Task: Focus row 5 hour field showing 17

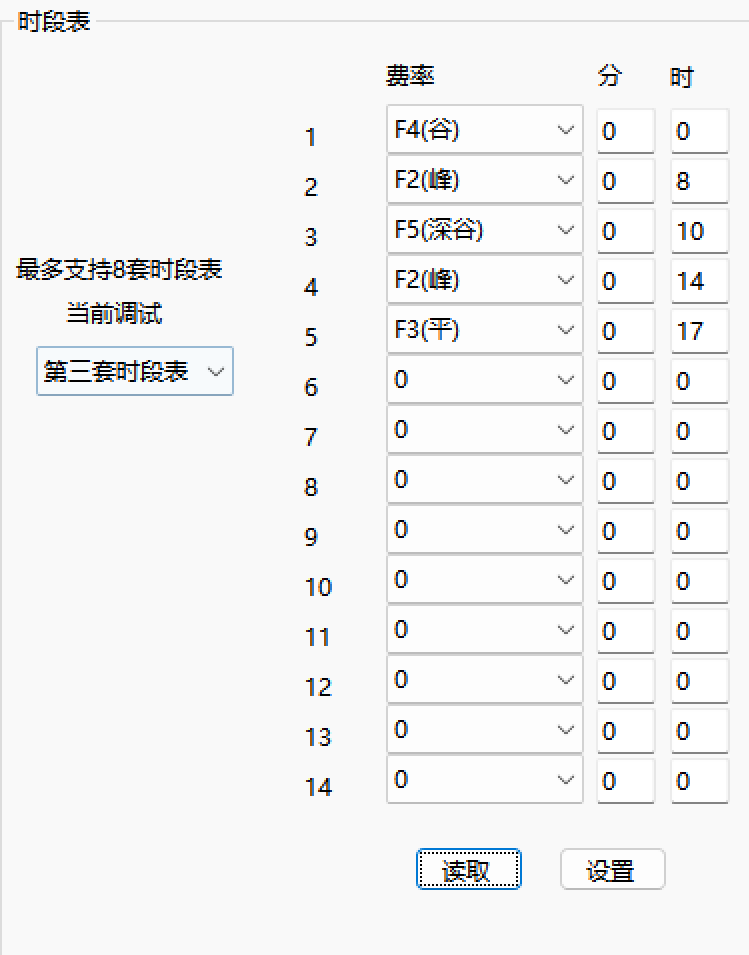Action: pos(699,331)
